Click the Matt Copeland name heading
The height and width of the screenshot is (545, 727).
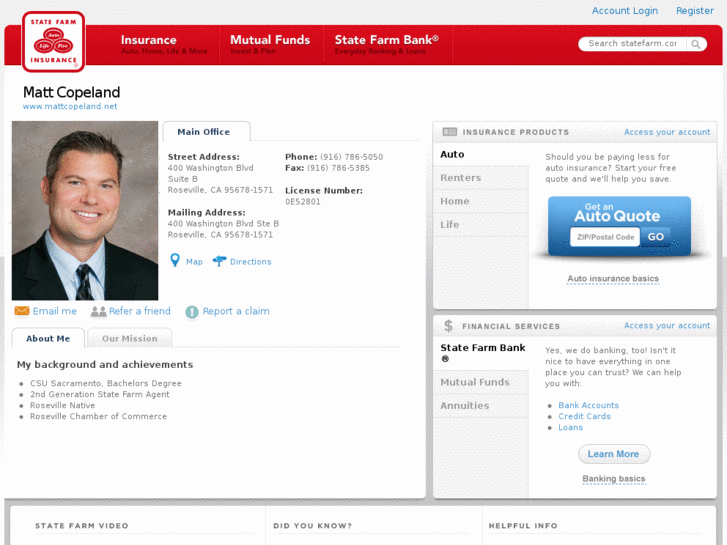pyautogui.click(x=71, y=92)
